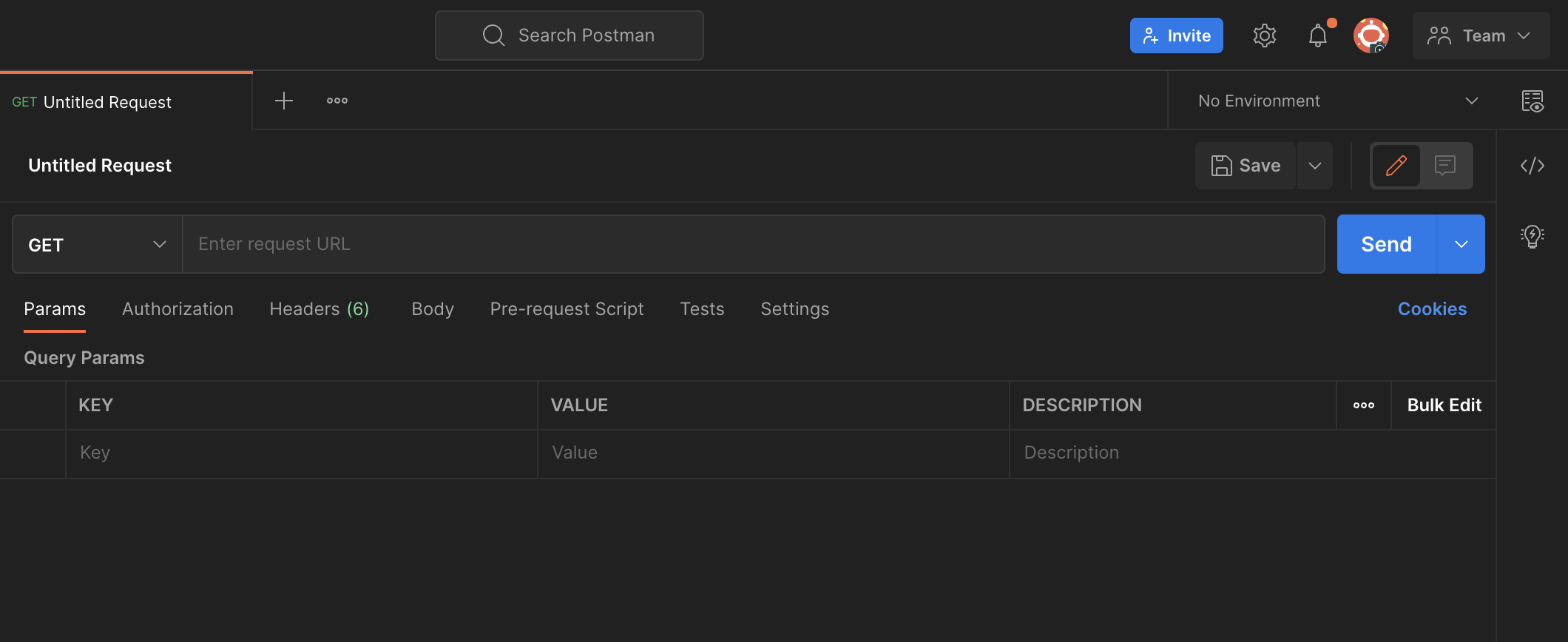
Task: Expand the Team workspace dropdown
Action: click(x=1481, y=36)
